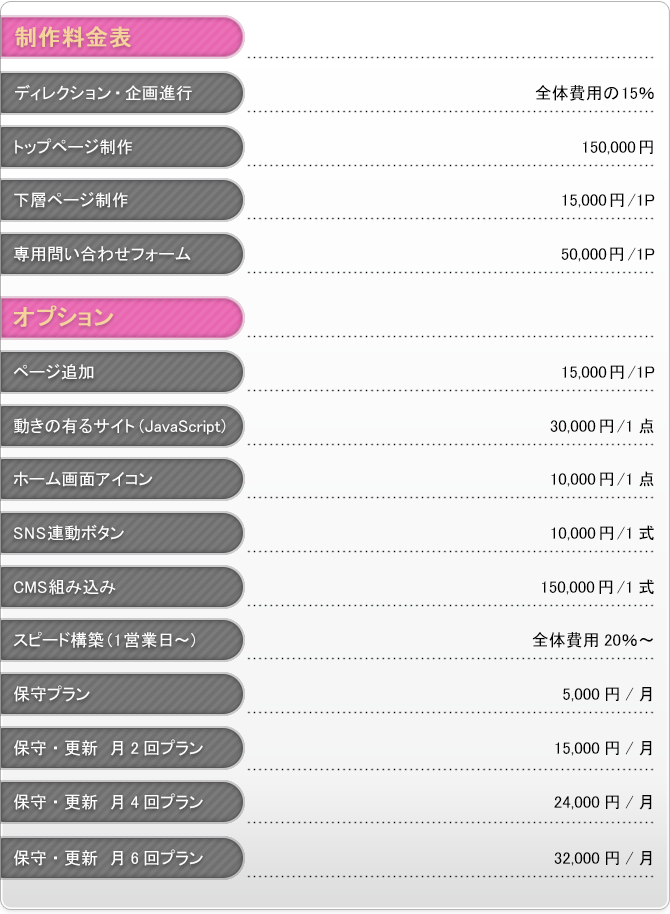Click the 150,000円/1式 CMS price

[597, 587]
